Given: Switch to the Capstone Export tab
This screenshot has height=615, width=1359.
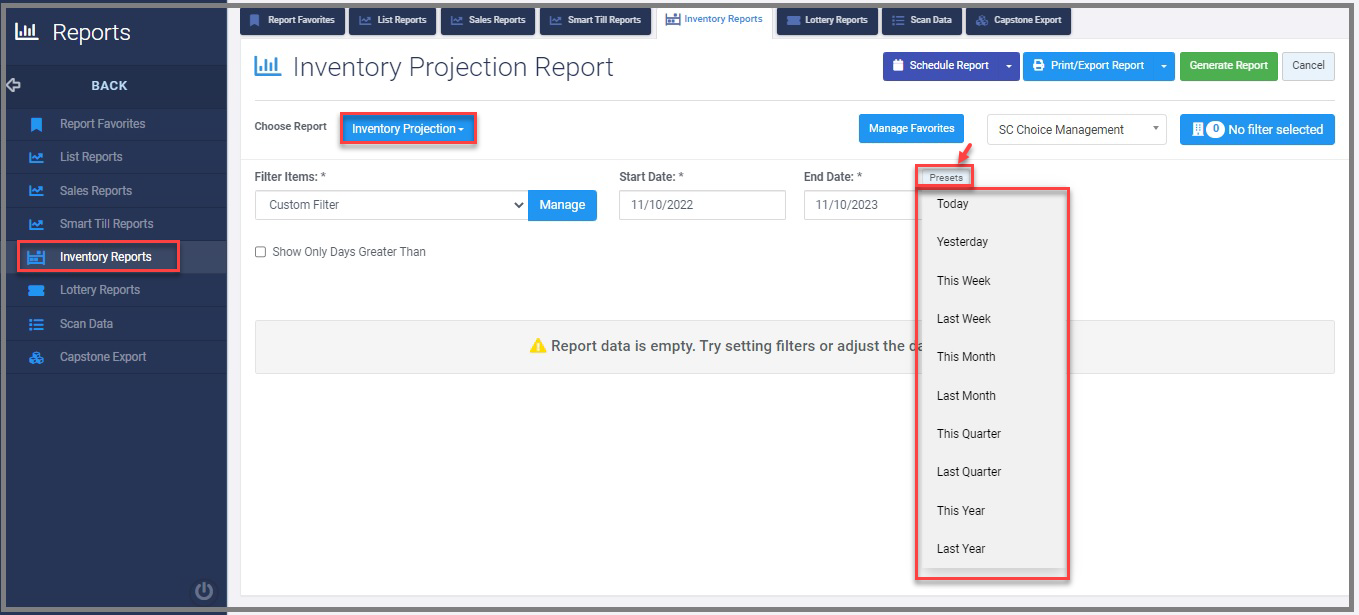Looking at the screenshot, I should [x=1019, y=20].
